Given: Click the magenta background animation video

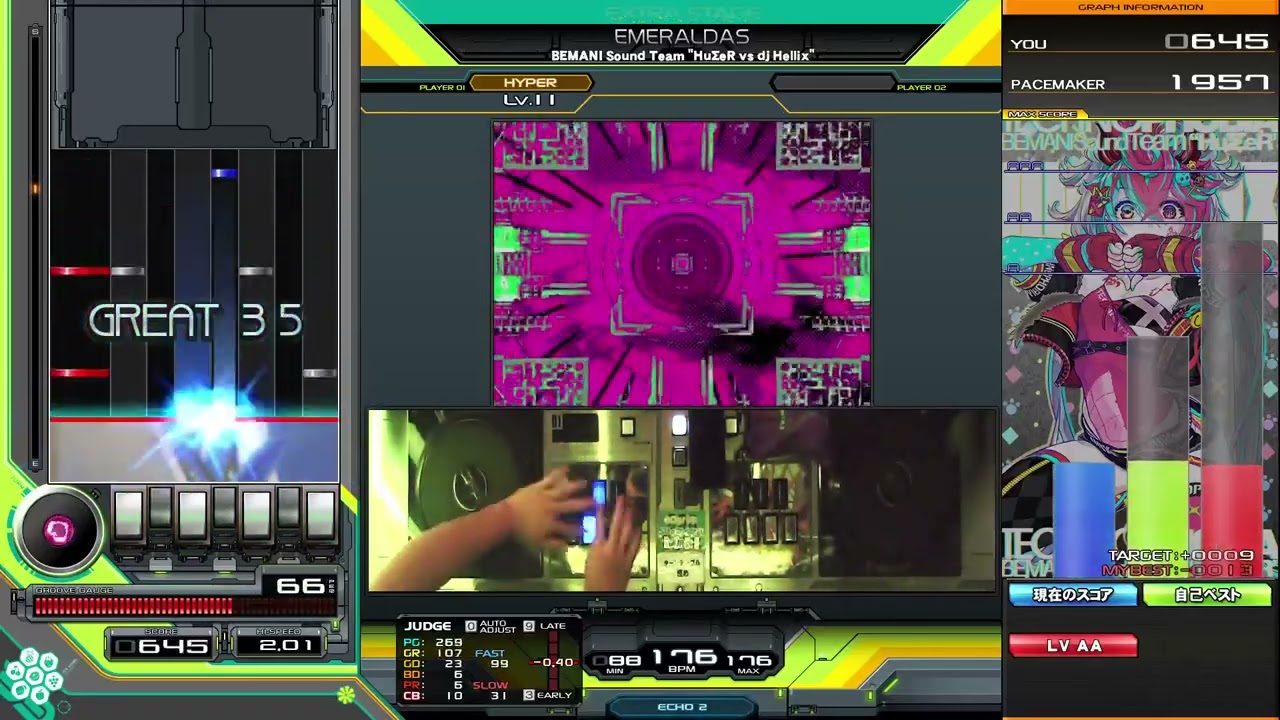Looking at the screenshot, I should pyautogui.click(x=682, y=263).
